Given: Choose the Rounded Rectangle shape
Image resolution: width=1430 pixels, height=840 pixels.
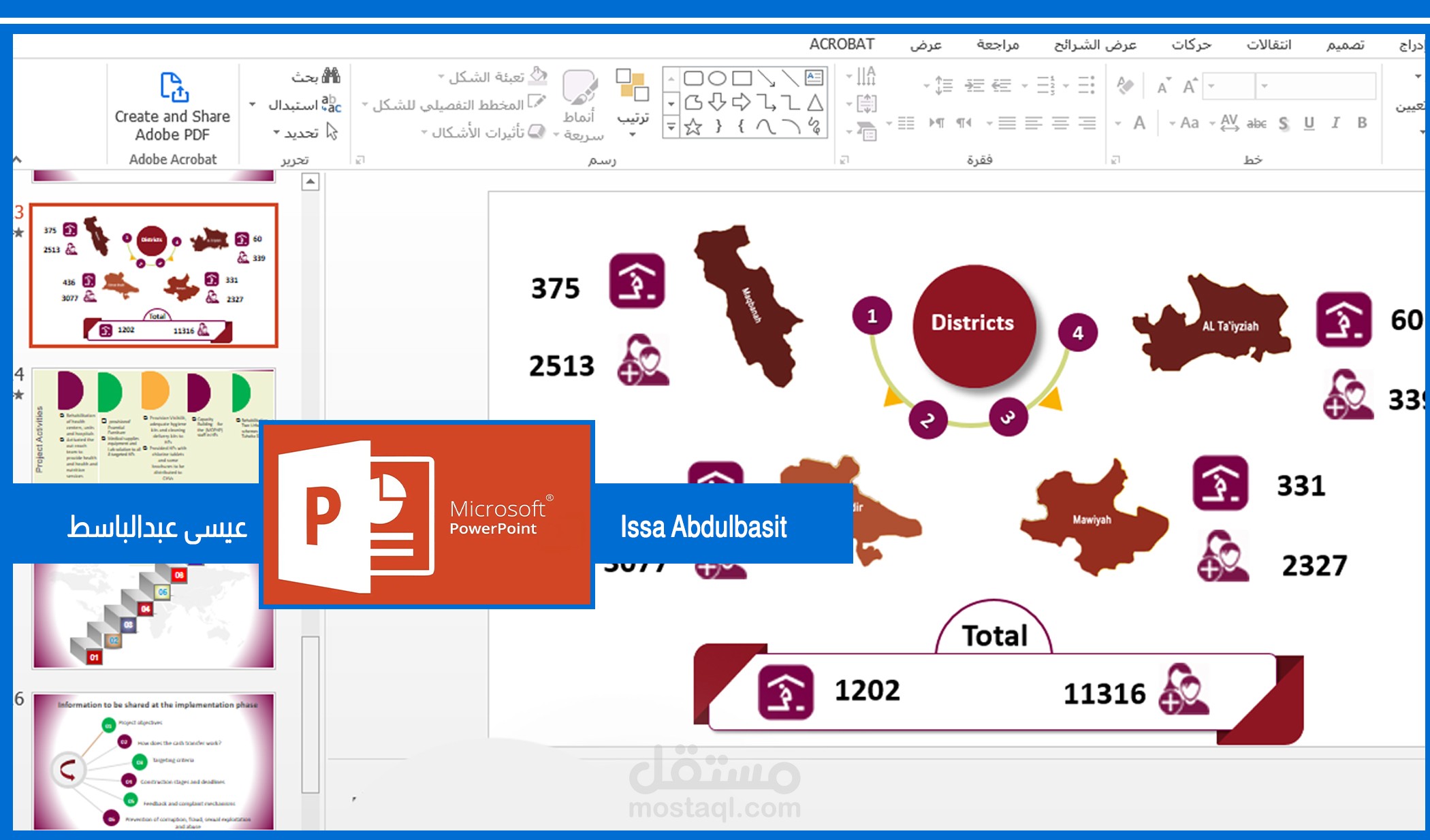Looking at the screenshot, I should click(x=693, y=78).
